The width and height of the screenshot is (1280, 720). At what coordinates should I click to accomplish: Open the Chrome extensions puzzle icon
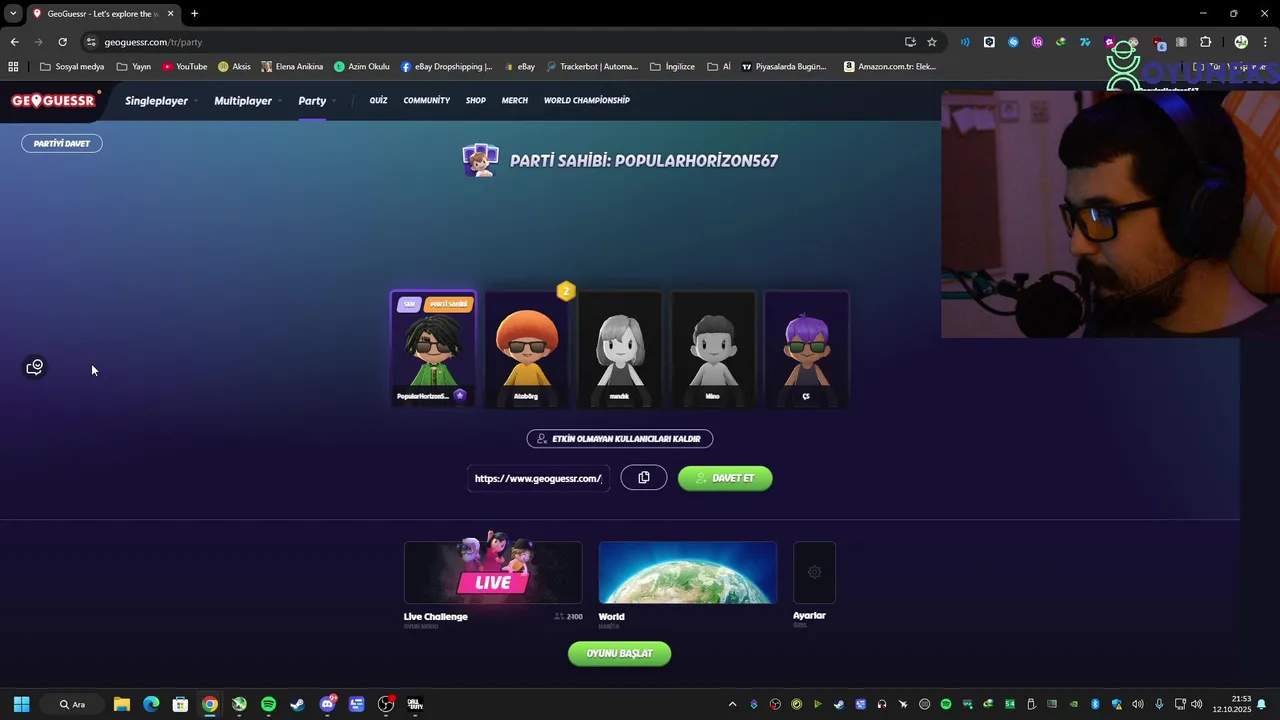[1205, 42]
